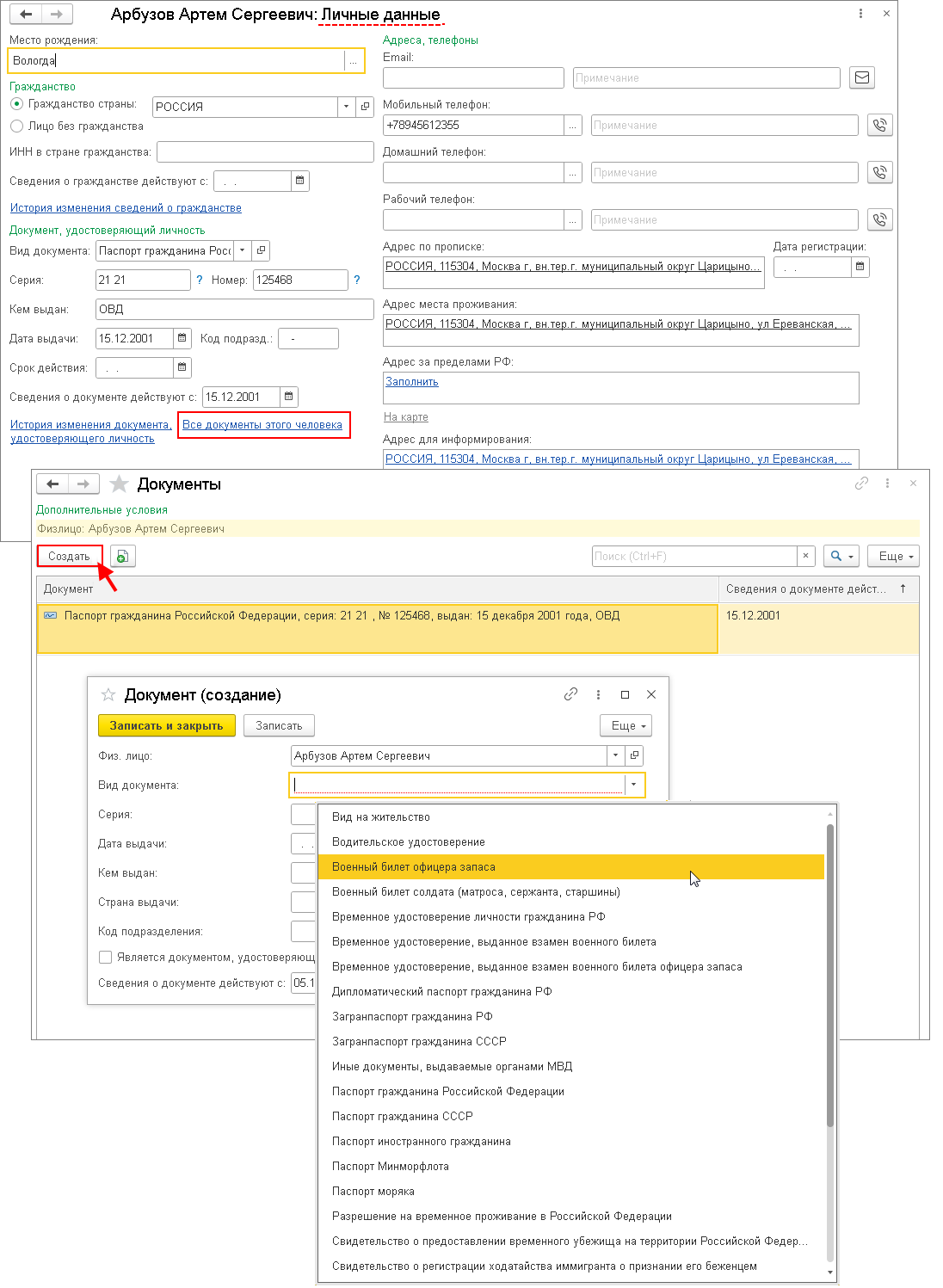
Task: Click the send email envelope icon
Action: coord(861,77)
